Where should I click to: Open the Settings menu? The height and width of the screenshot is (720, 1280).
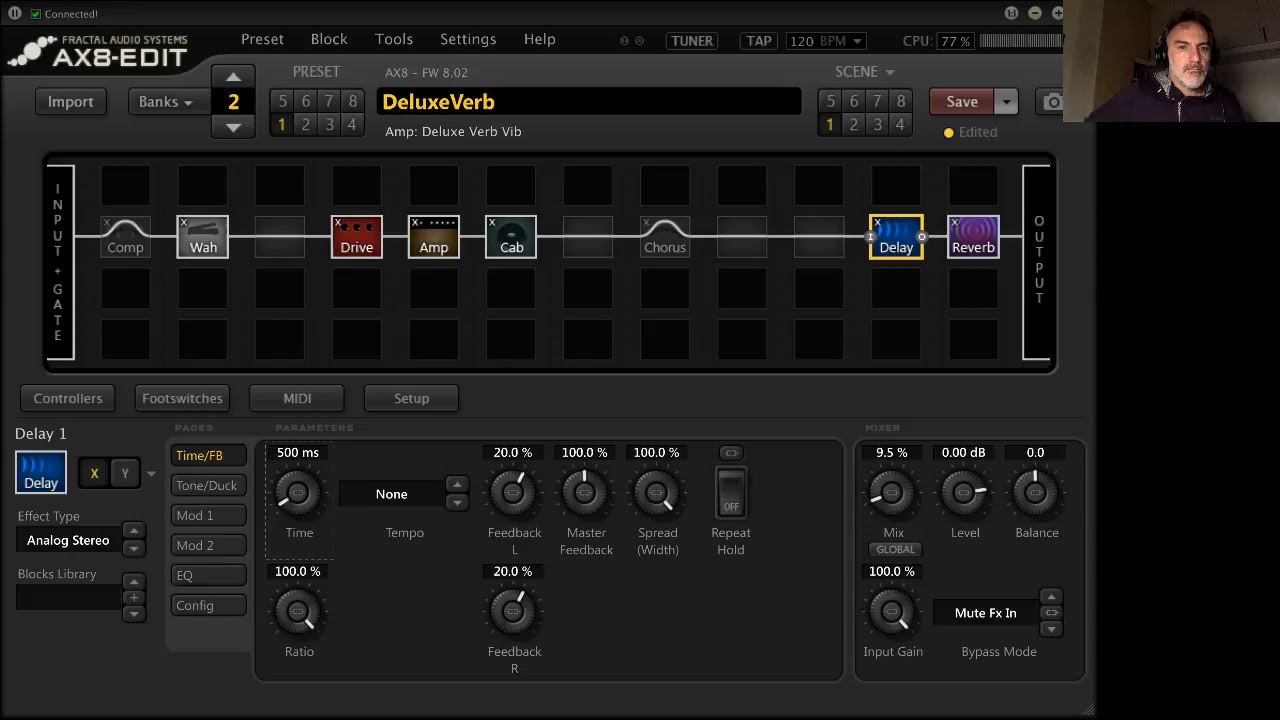(468, 39)
